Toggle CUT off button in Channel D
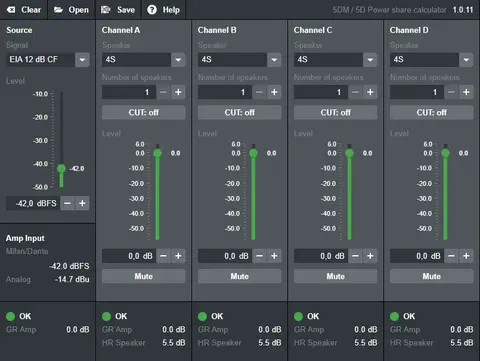The height and width of the screenshot is (361, 480). 432,112
